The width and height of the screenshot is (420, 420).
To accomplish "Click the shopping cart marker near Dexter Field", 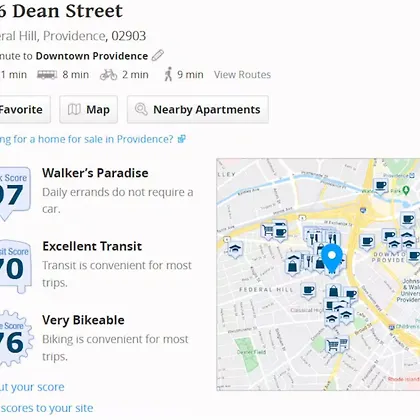I will tap(332, 346).
